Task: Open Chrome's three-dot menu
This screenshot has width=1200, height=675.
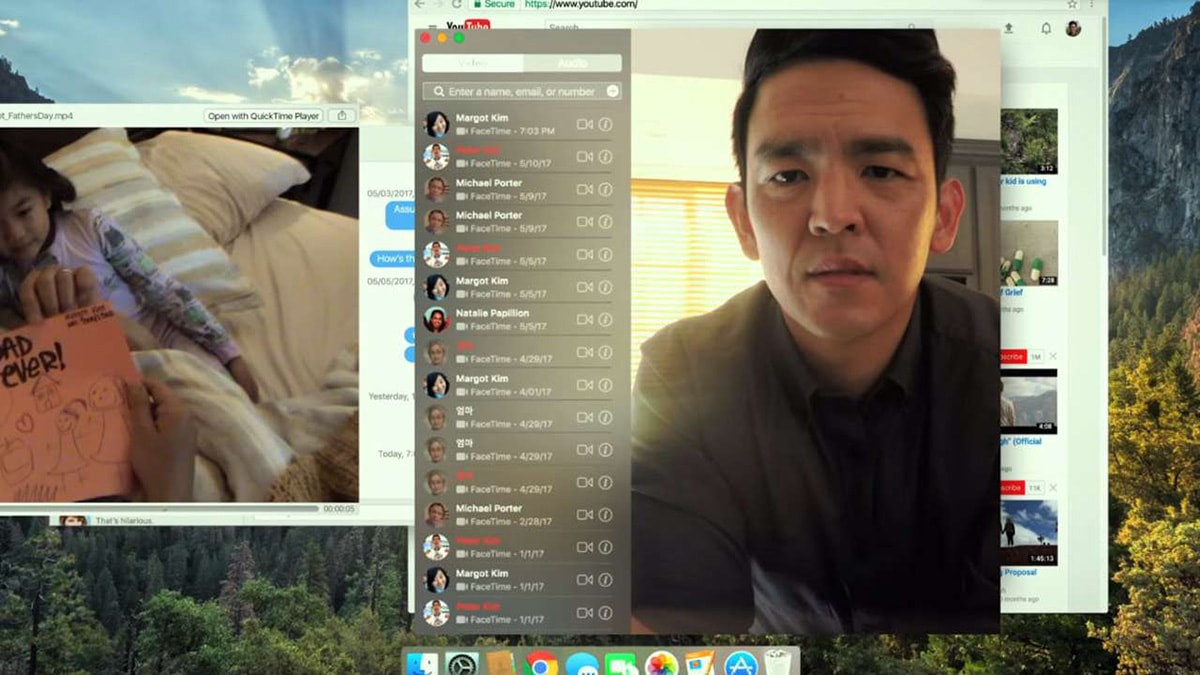Action: tap(1092, 5)
